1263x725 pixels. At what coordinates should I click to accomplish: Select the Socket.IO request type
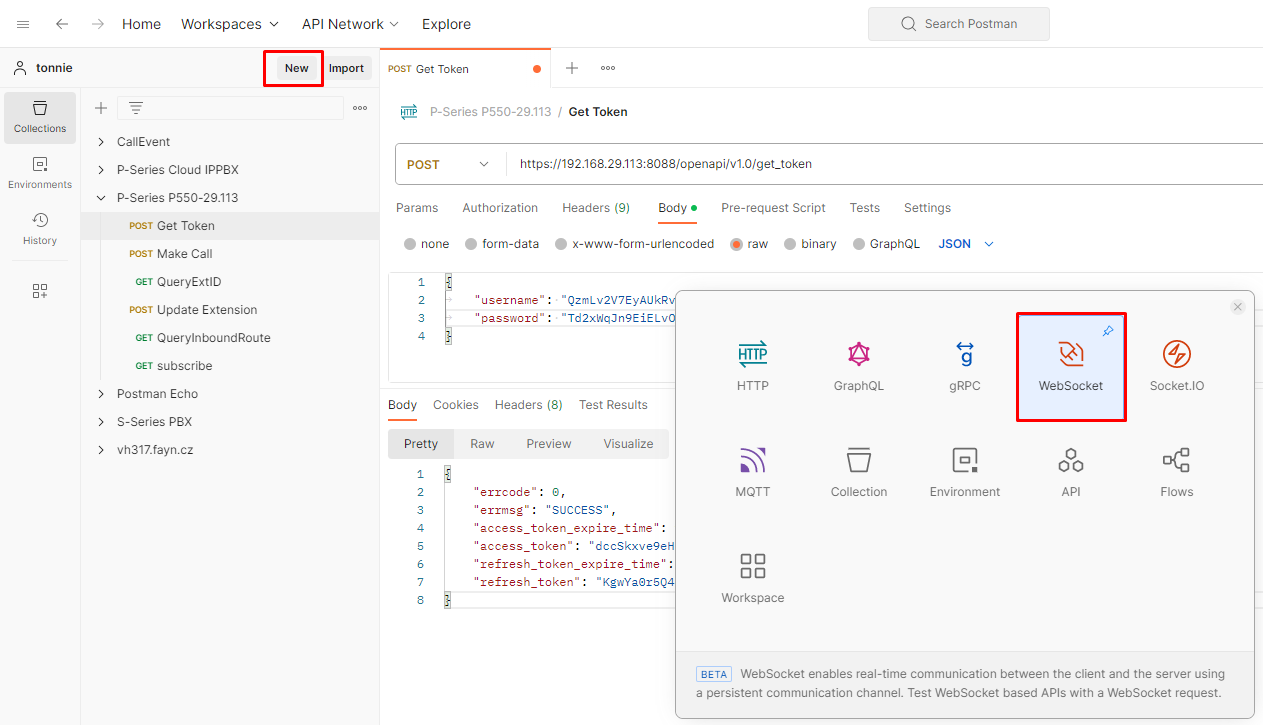click(1177, 365)
